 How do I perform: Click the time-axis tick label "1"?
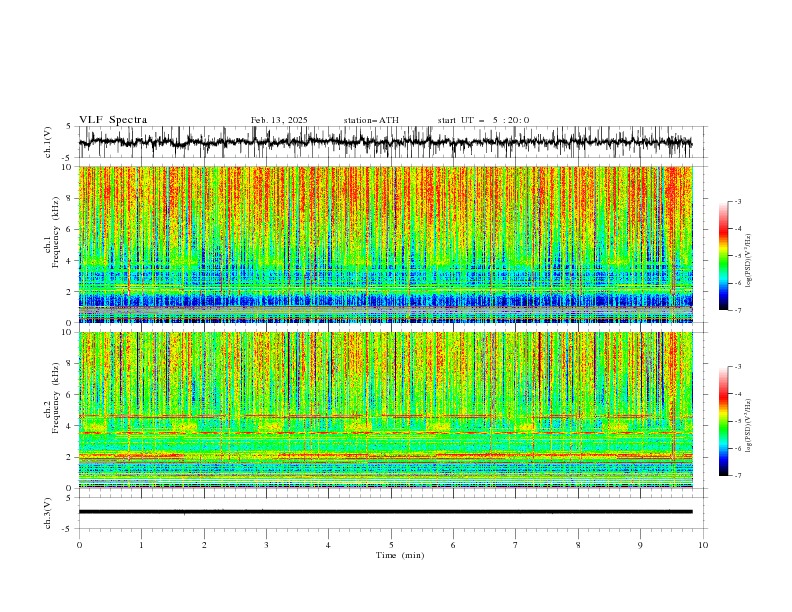pyautogui.click(x=141, y=545)
